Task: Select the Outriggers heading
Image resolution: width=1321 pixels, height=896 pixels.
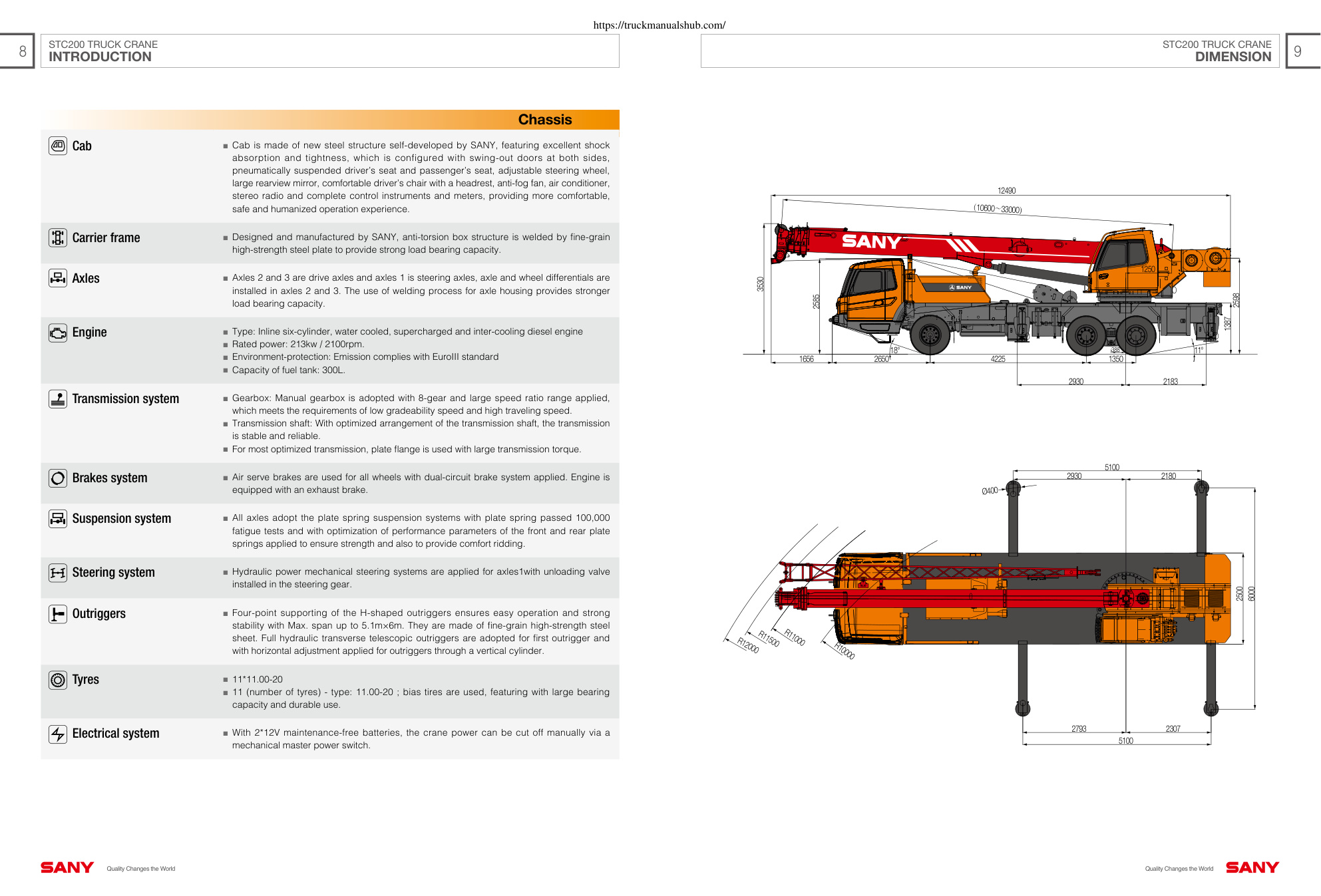Action: (x=98, y=614)
